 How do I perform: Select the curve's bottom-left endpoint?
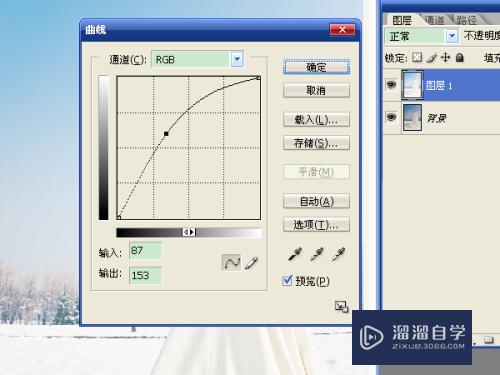pyautogui.click(x=119, y=217)
